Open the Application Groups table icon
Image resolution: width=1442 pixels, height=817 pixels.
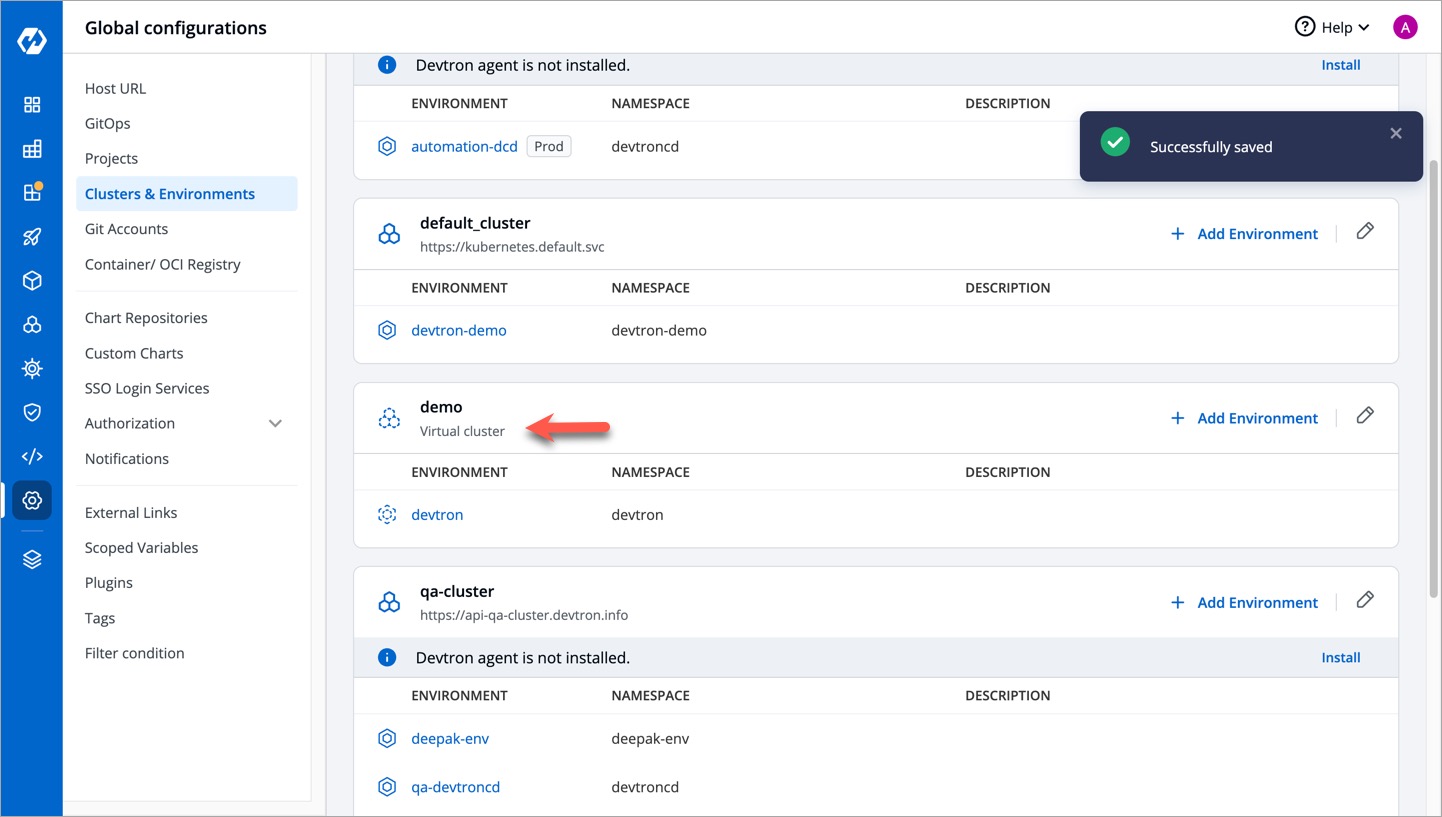[x=32, y=149]
